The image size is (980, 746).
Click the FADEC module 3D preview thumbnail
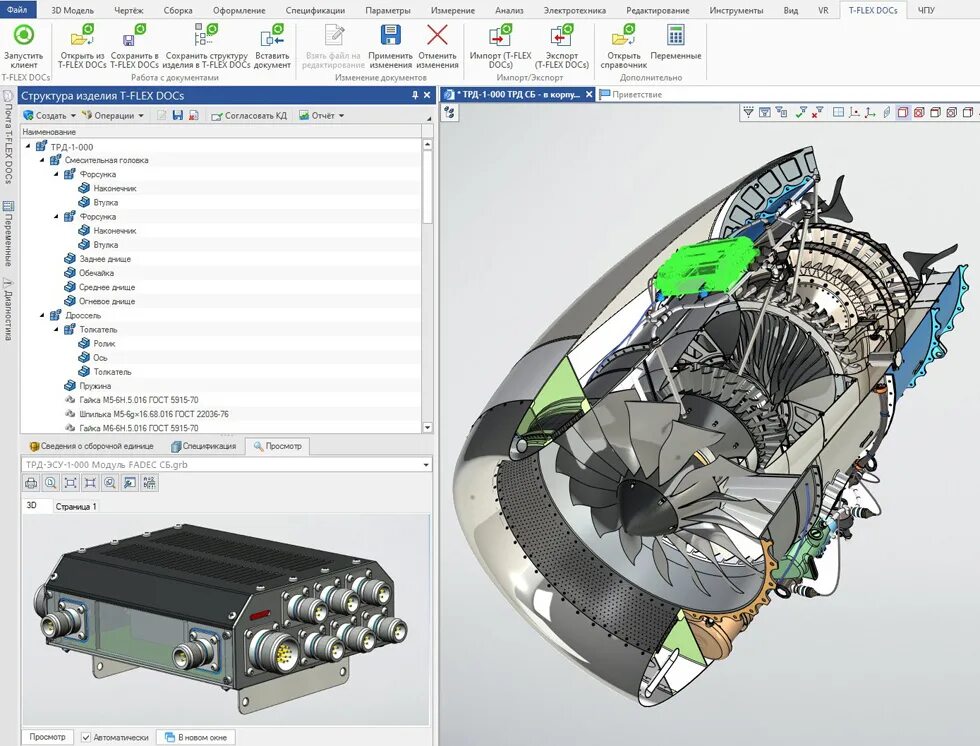225,619
